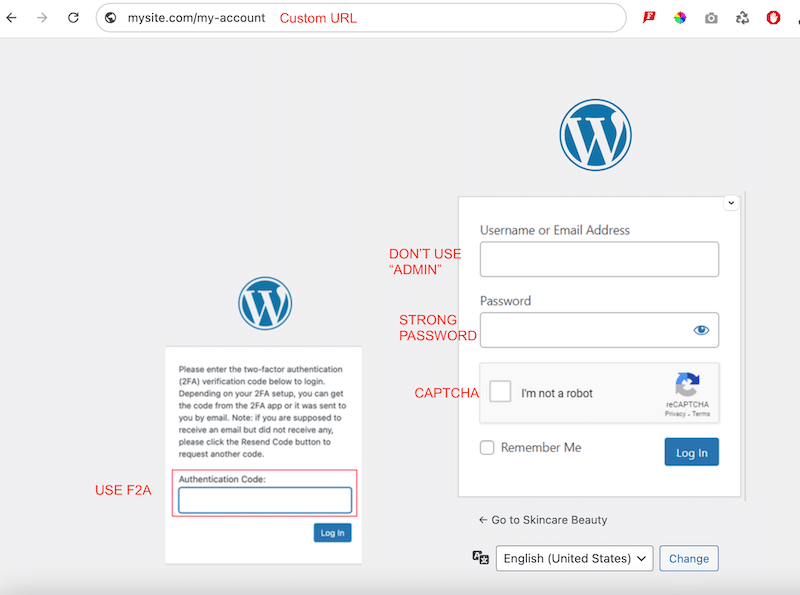The height and width of the screenshot is (595, 800).
Task: Reload the page with the refresh icon
Action: 73,18
